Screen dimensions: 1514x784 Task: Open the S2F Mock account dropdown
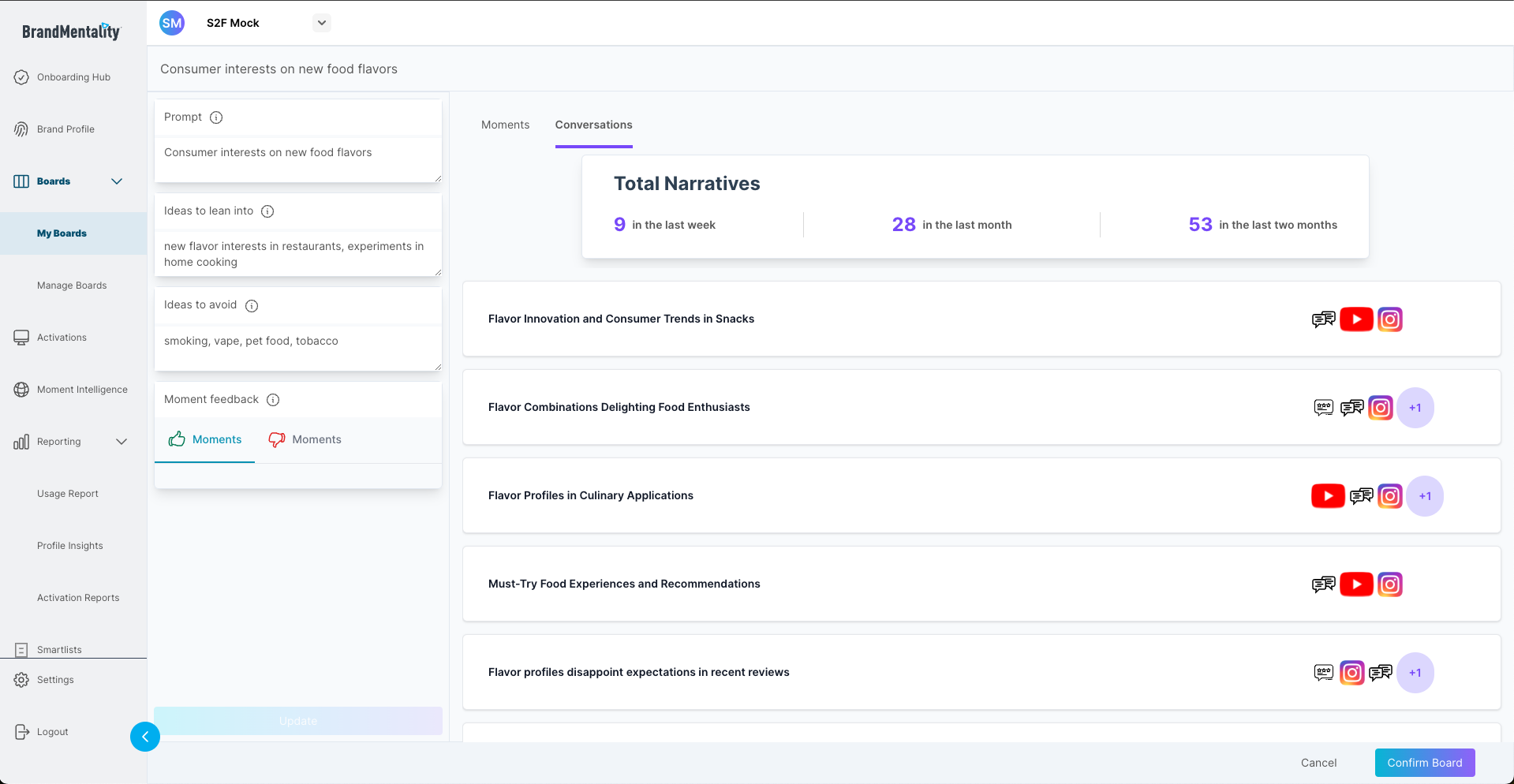point(321,23)
